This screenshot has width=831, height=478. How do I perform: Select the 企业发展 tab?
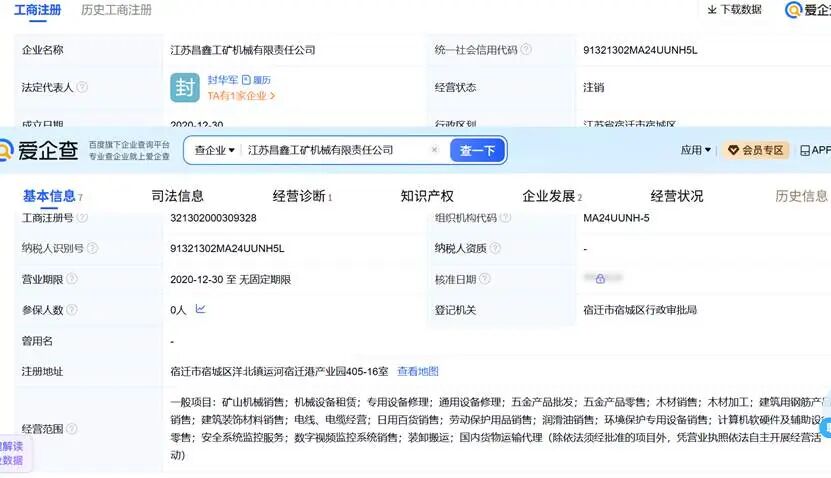552,196
